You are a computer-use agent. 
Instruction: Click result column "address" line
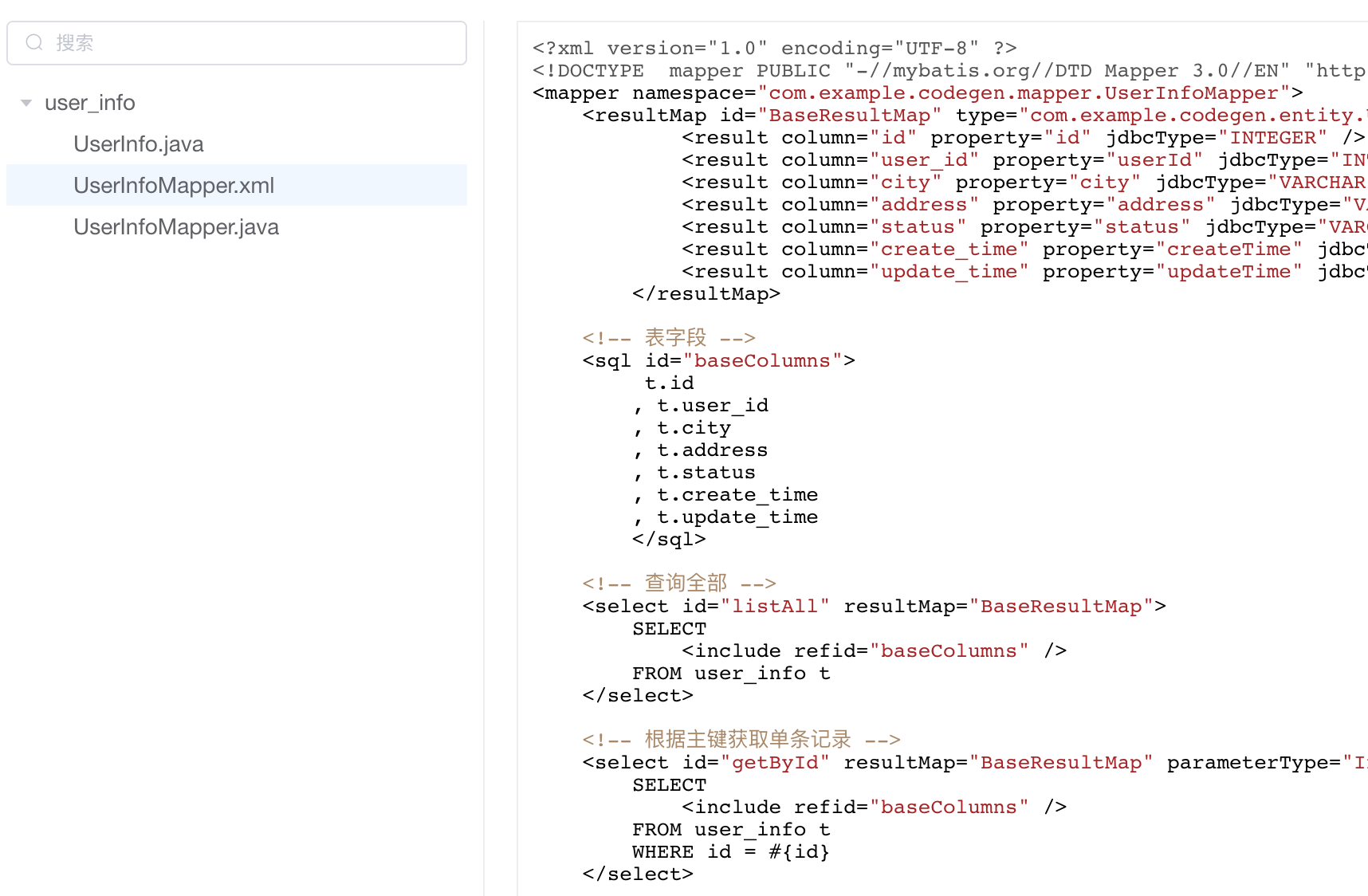1024,205
